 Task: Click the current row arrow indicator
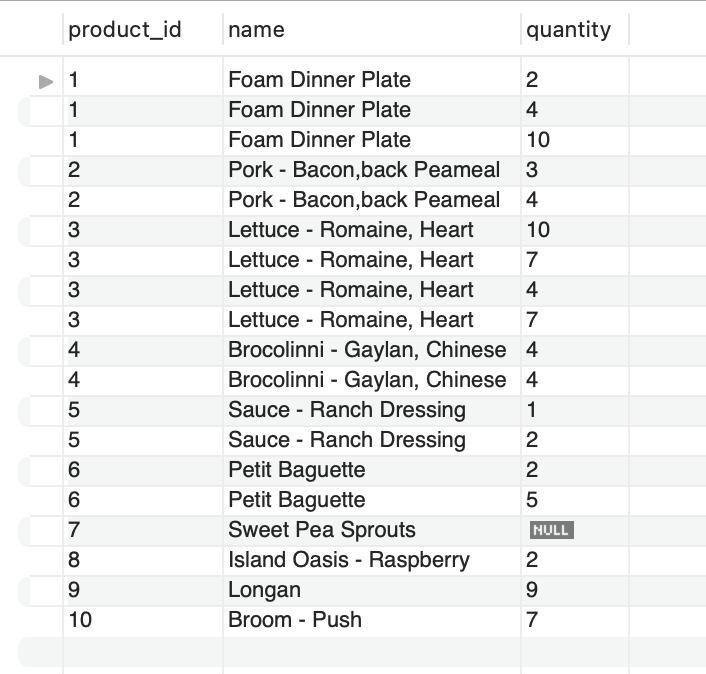(46, 81)
